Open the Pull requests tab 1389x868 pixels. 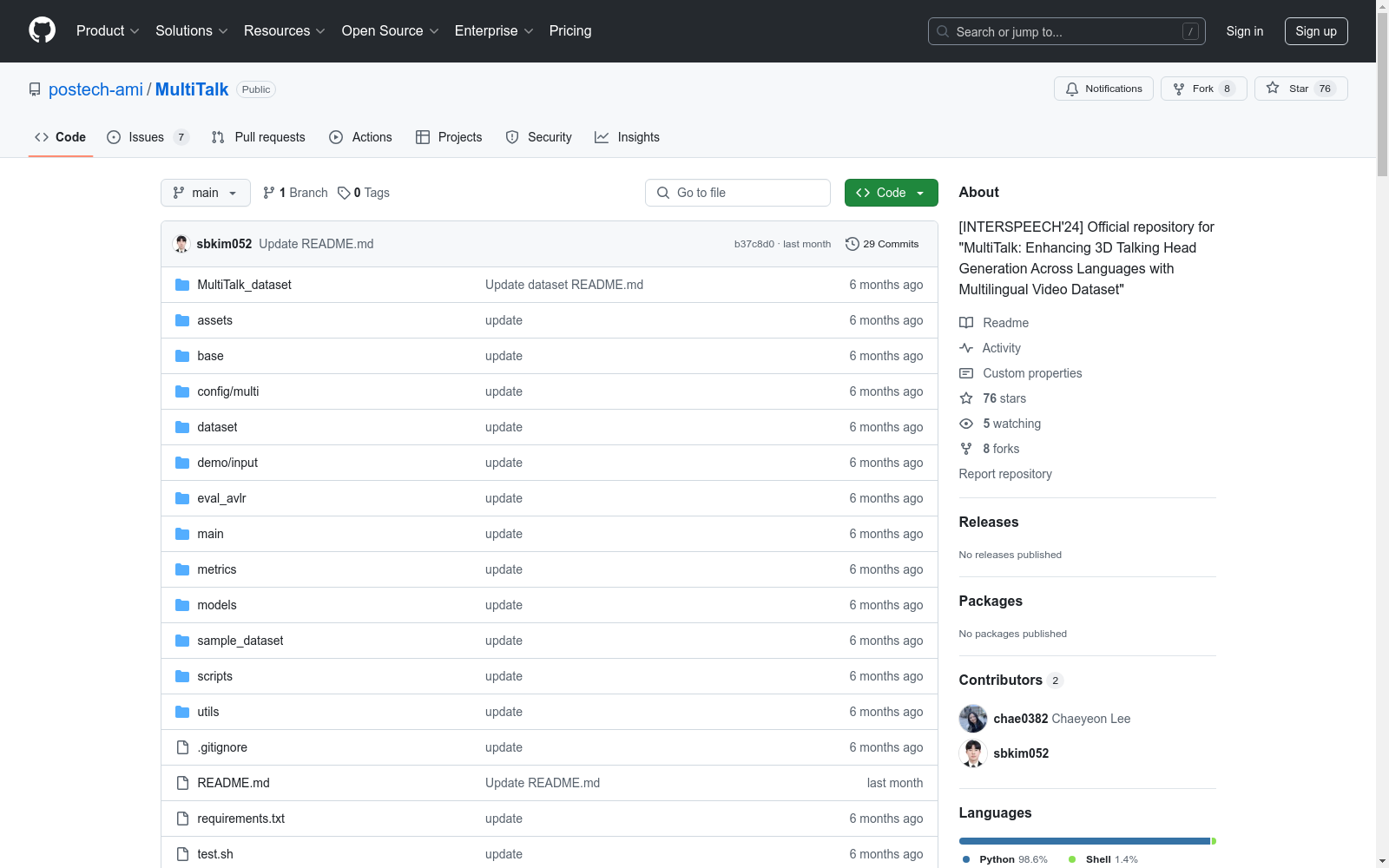259,137
